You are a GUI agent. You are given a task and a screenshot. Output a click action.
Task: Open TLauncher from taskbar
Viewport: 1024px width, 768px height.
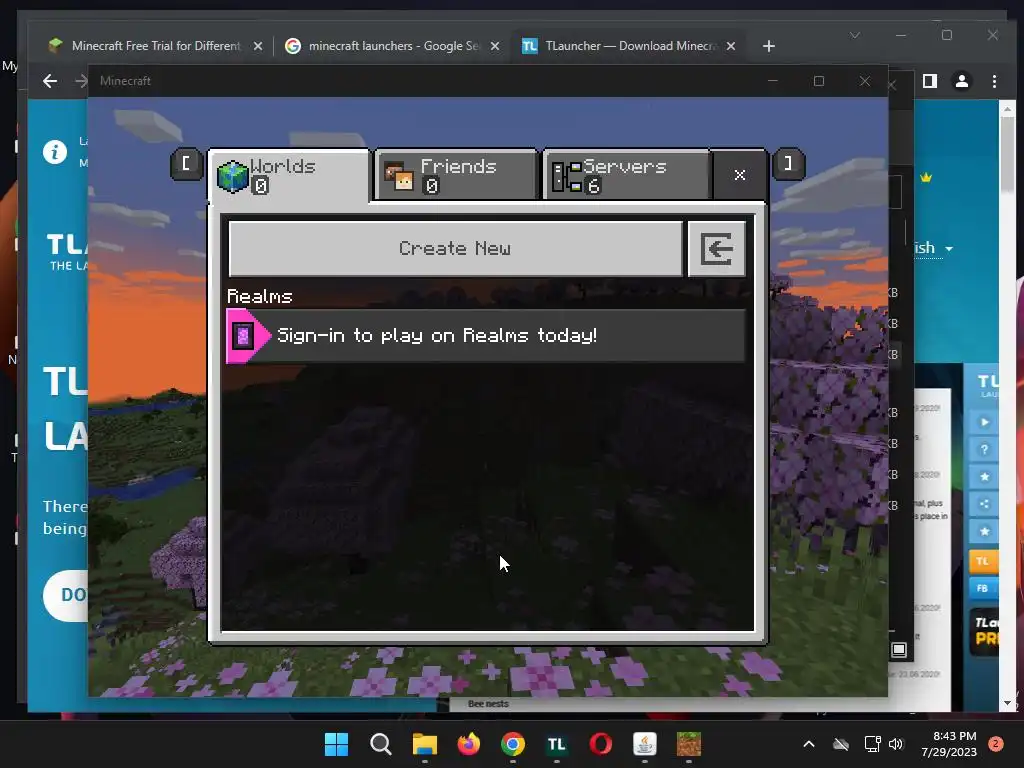pos(556,744)
